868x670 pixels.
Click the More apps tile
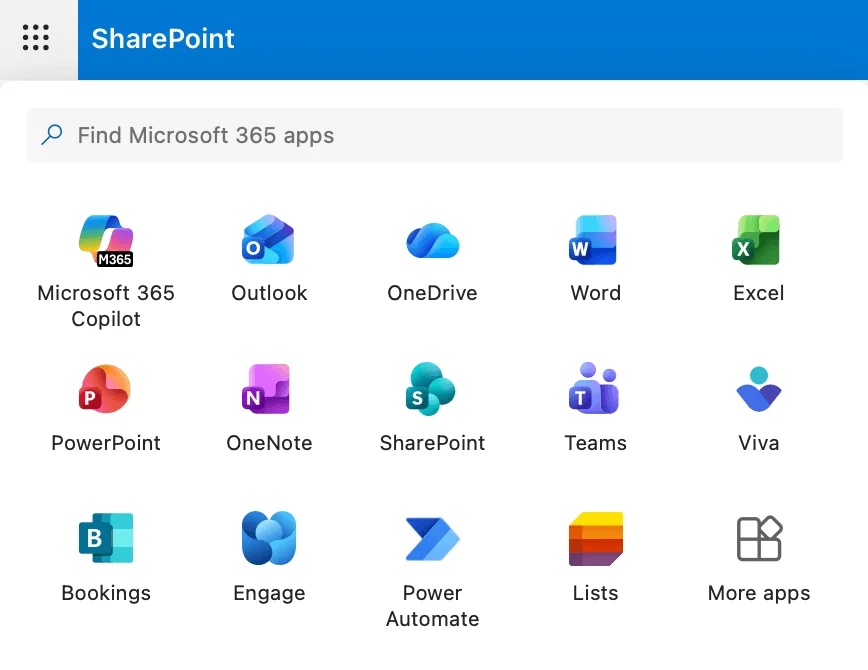click(758, 558)
